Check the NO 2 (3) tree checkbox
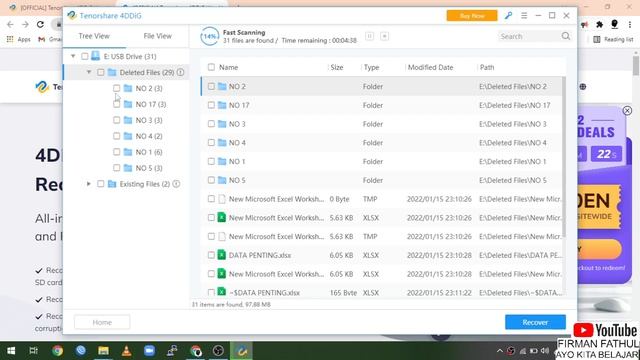The width and height of the screenshot is (640, 360). click(x=116, y=88)
